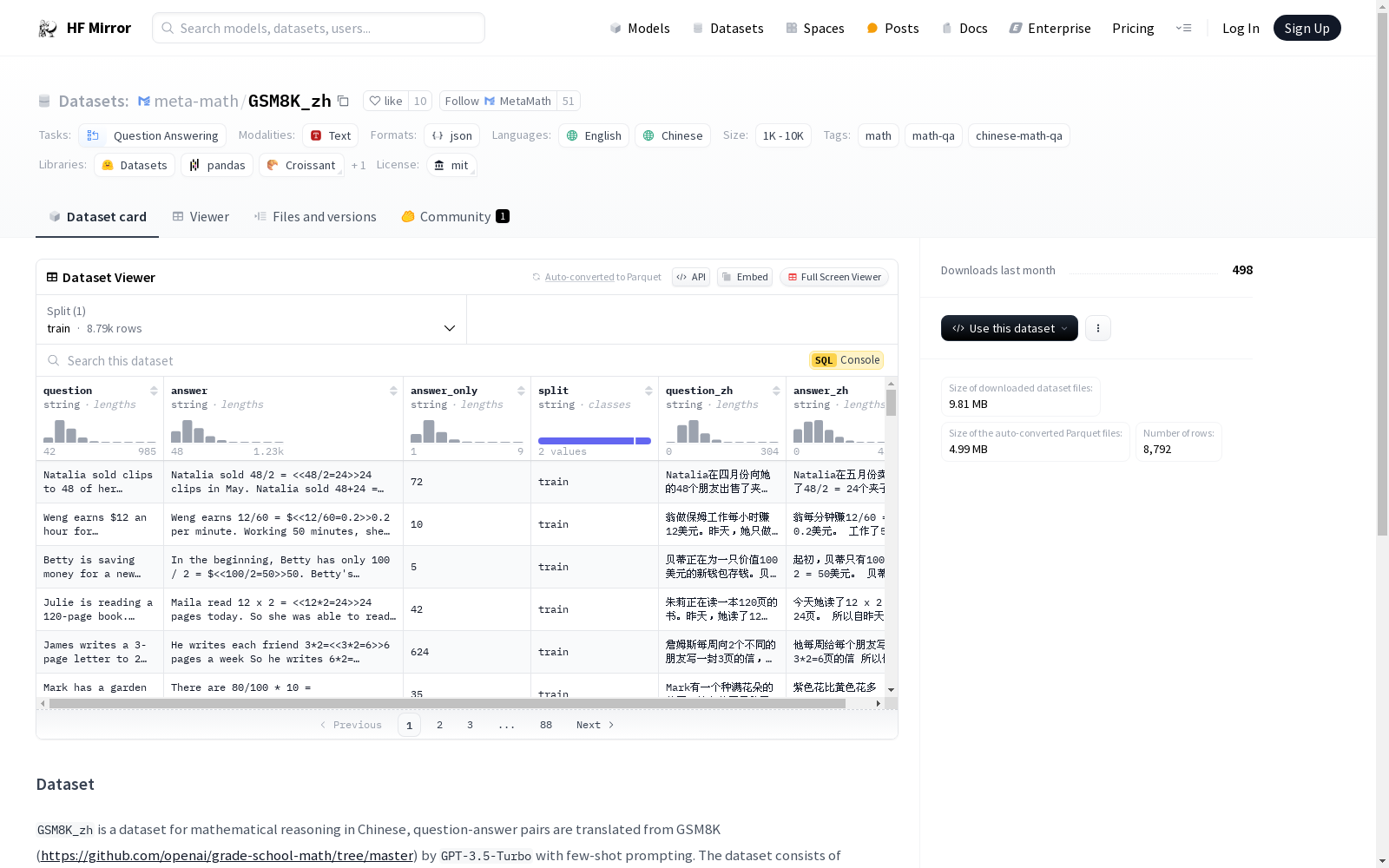Select the Dataset card tab
The height and width of the screenshot is (868, 1389).
tap(97, 217)
